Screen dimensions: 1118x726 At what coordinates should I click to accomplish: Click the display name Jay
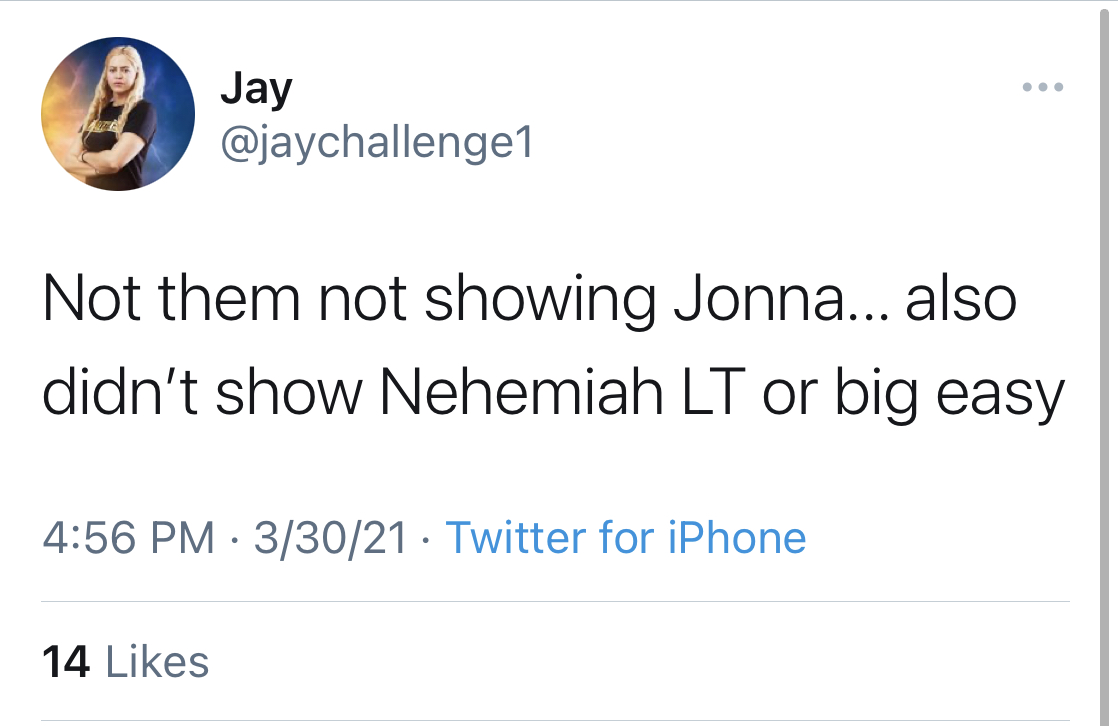256,90
